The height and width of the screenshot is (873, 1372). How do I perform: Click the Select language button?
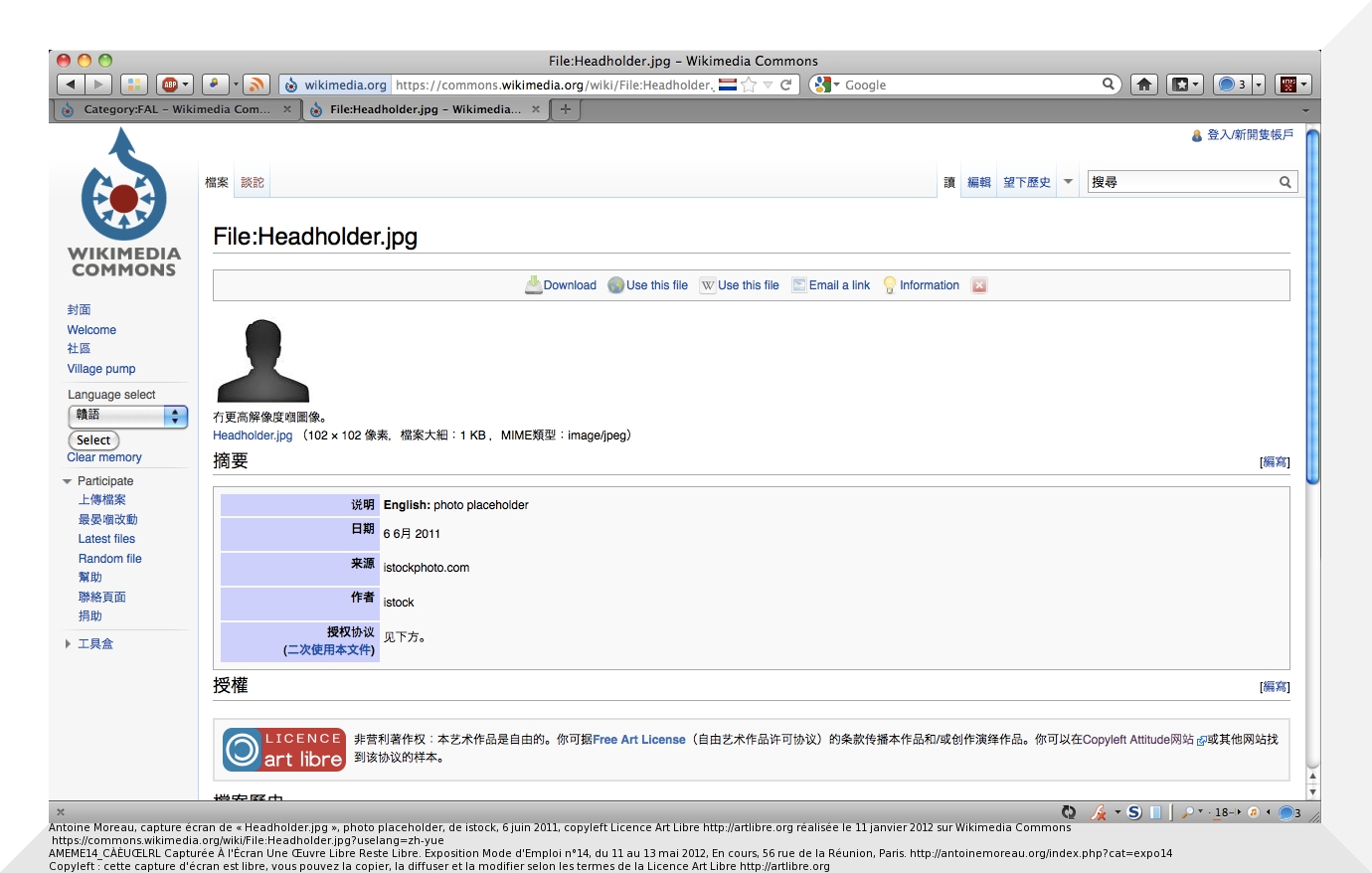click(x=93, y=439)
